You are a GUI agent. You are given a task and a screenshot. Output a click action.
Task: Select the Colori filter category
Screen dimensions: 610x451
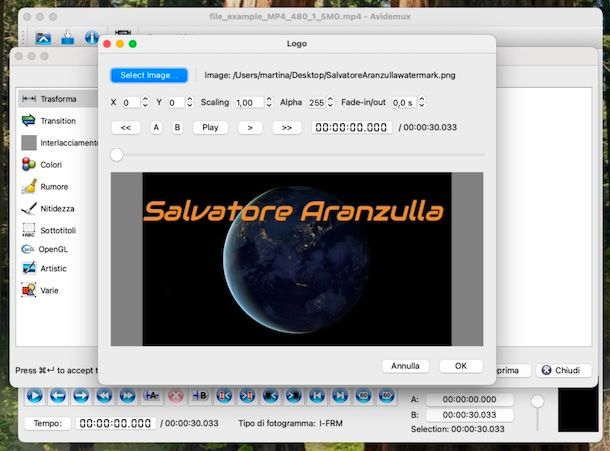[58, 165]
